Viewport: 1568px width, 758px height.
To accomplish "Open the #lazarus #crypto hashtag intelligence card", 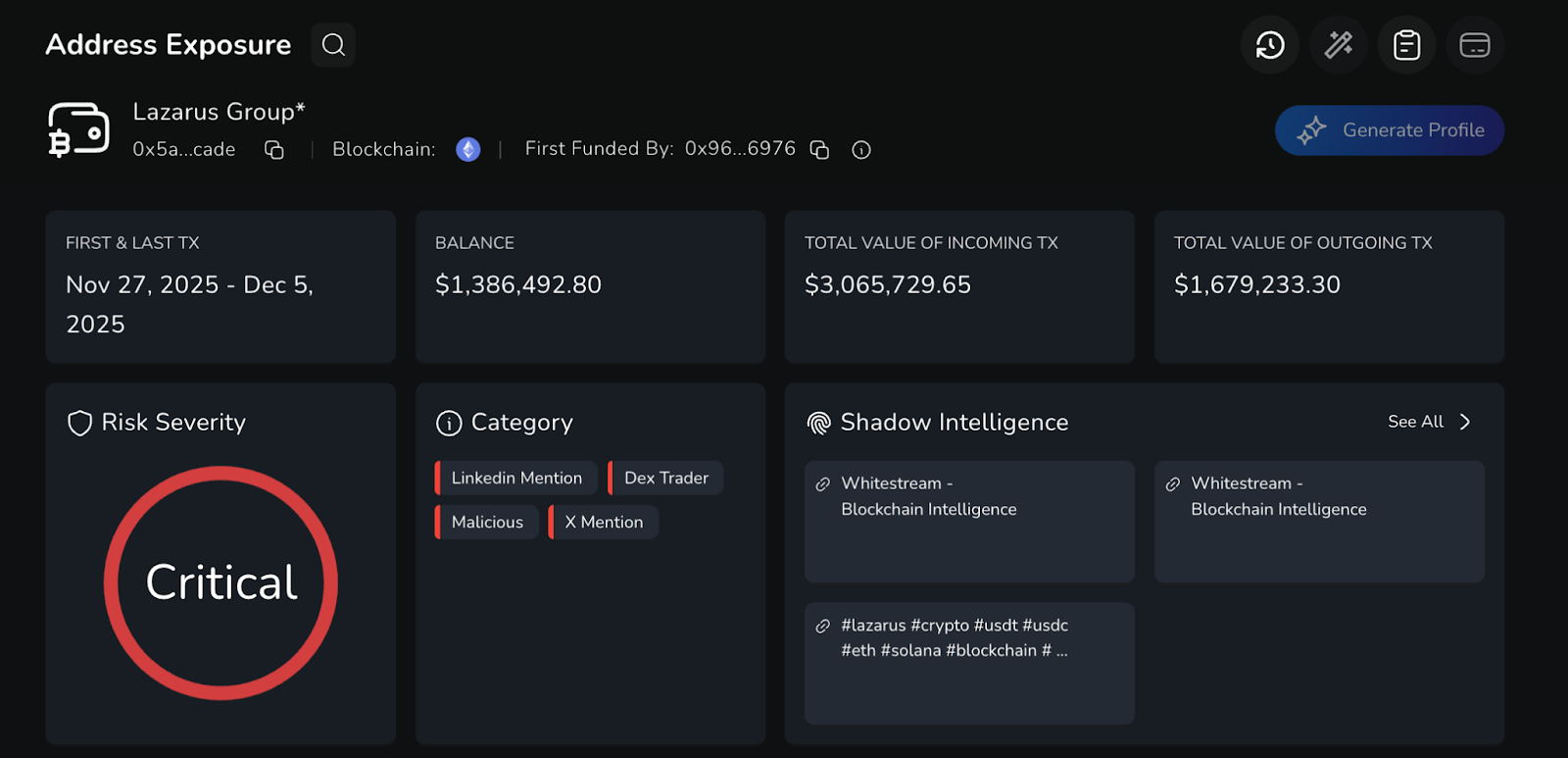I will click(969, 664).
